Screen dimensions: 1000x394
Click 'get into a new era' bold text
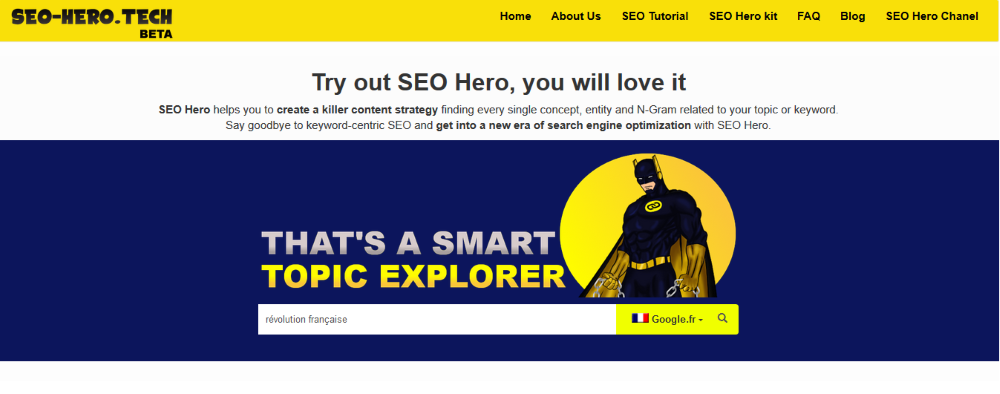563,126
